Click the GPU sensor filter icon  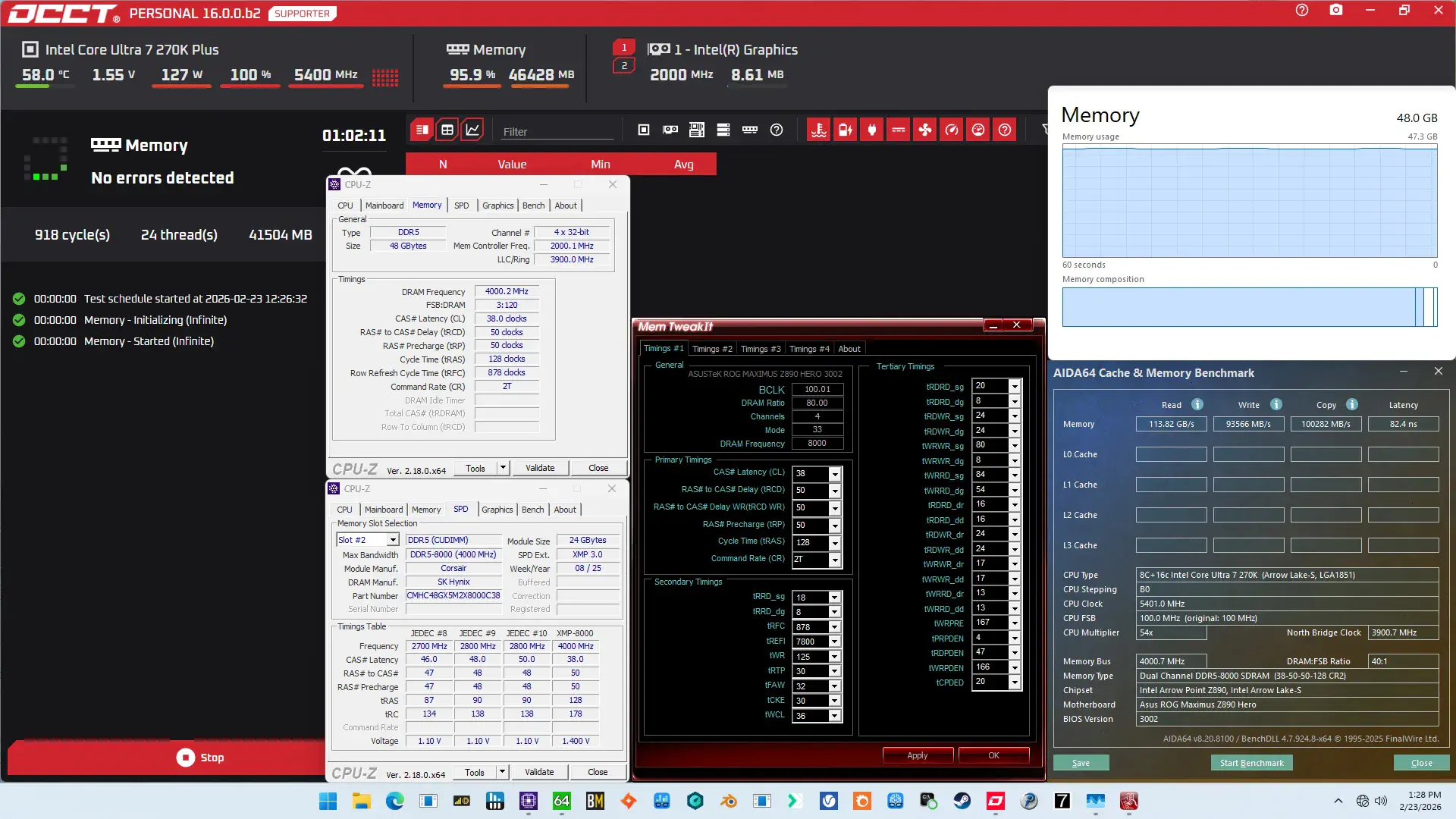click(670, 130)
